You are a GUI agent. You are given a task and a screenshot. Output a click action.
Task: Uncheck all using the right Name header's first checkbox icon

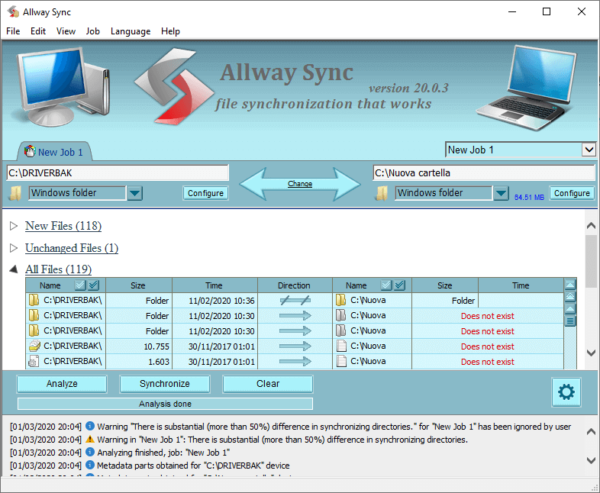(386, 285)
